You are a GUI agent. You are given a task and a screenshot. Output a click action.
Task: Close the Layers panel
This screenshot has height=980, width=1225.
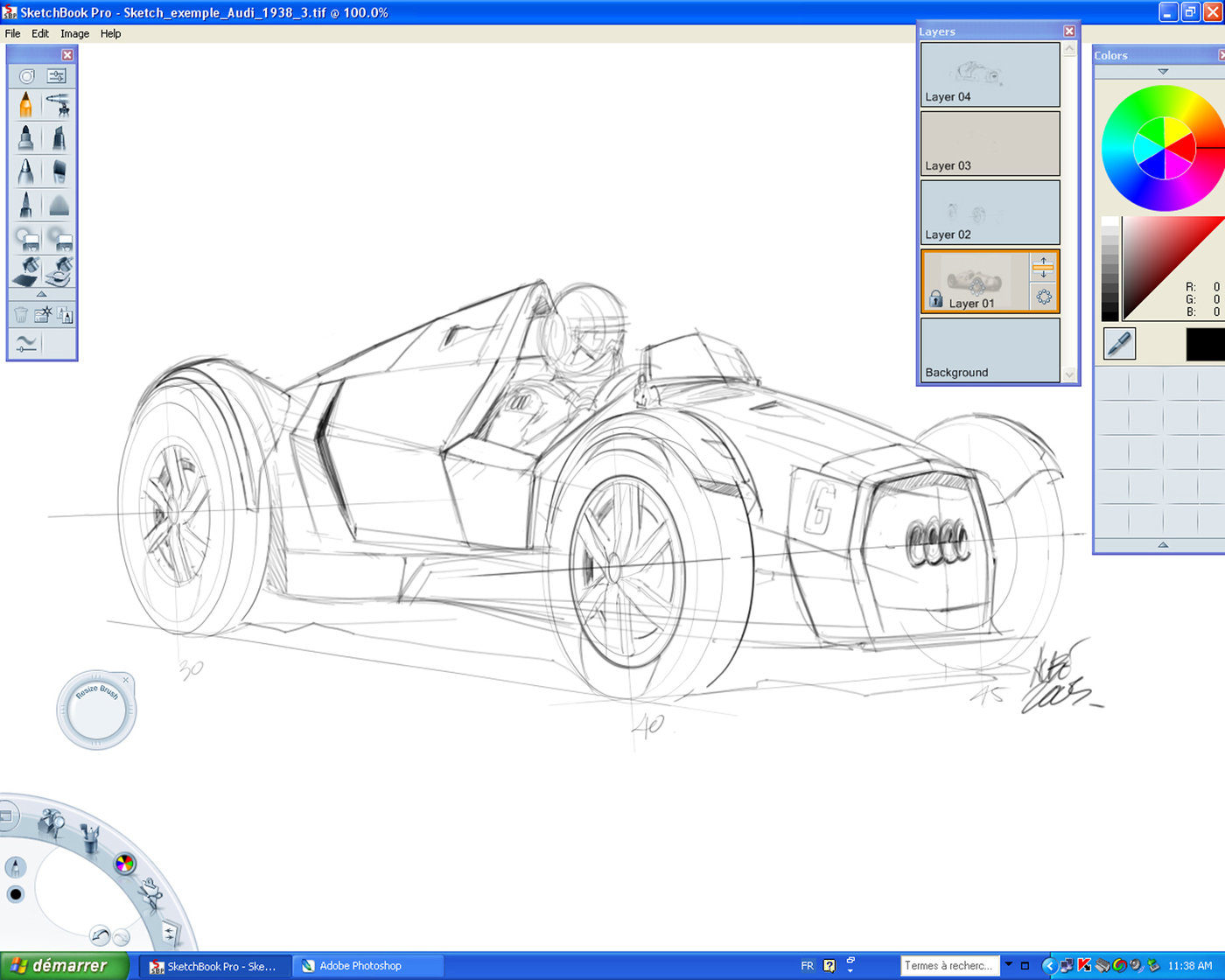pyautogui.click(x=1069, y=31)
